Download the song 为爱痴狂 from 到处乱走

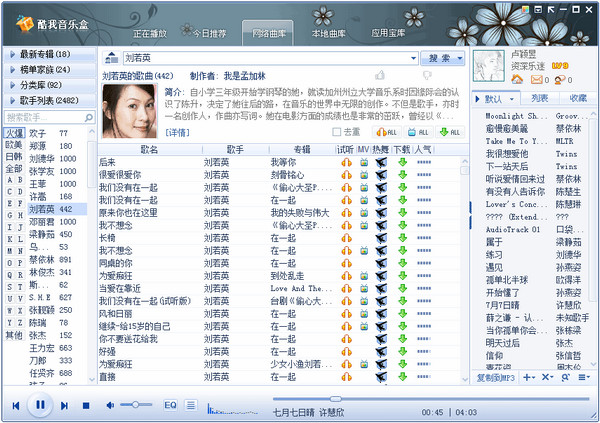[402, 276]
